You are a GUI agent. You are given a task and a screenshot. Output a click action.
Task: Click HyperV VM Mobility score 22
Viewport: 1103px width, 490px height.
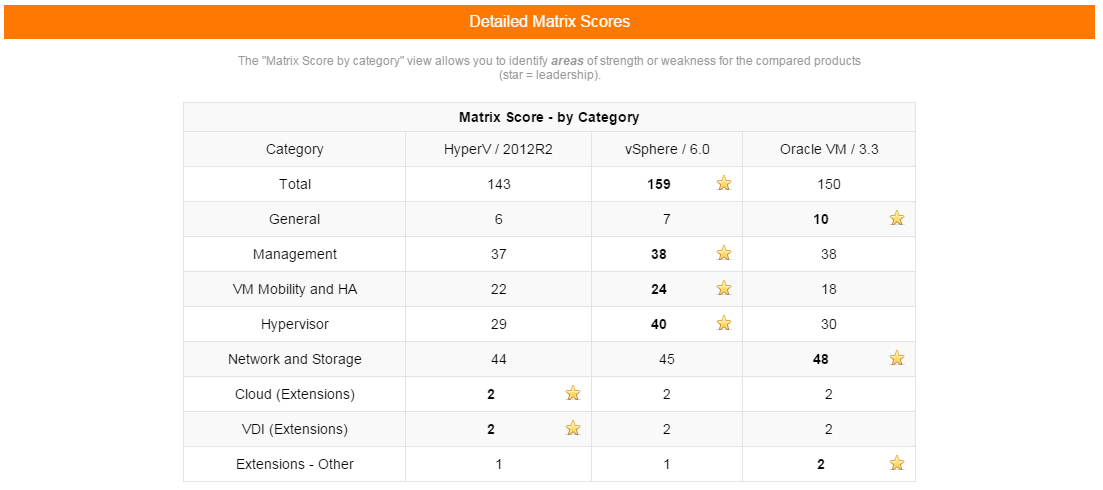point(499,289)
